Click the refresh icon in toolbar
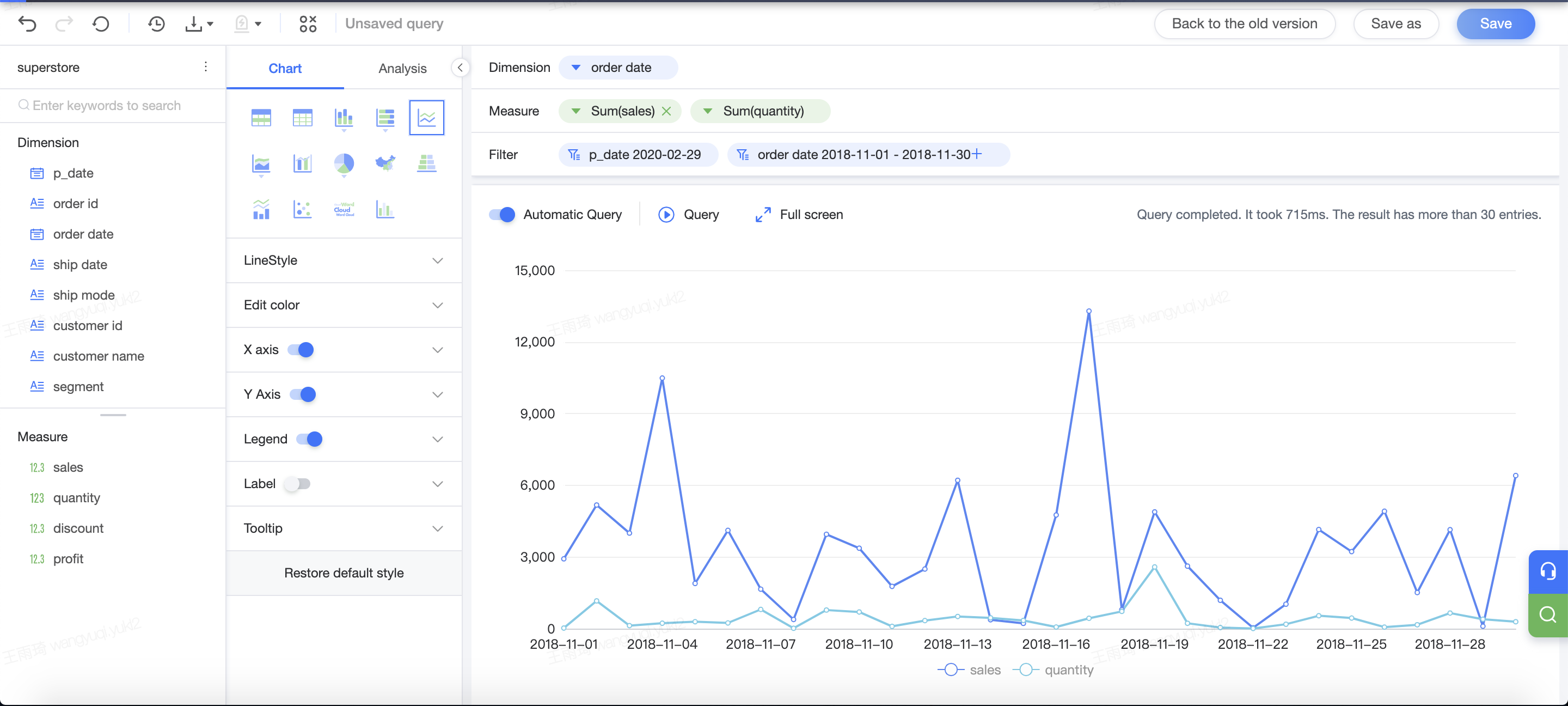The height and width of the screenshot is (706, 1568). coord(101,24)
